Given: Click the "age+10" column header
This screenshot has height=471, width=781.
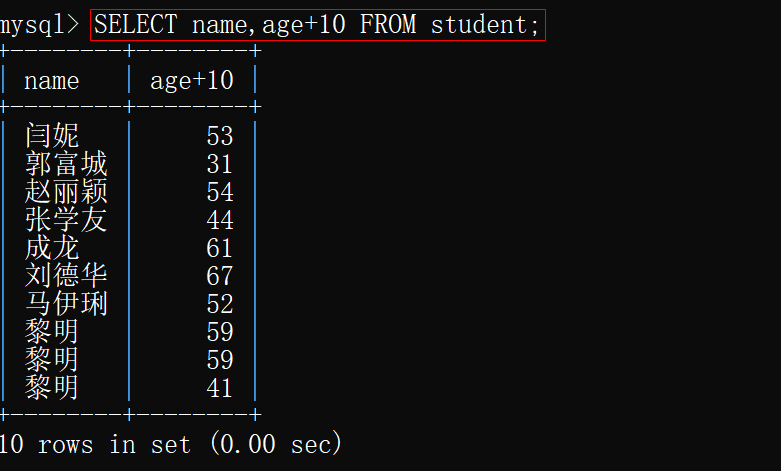Looking at the screenshot, I should (191, 81).
